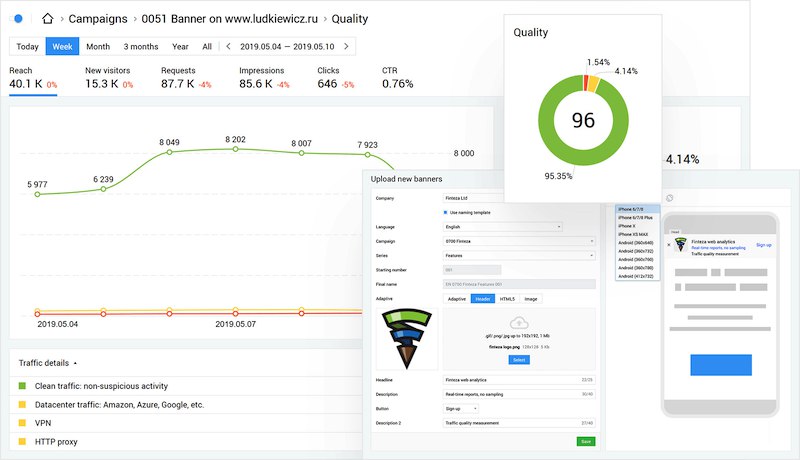Click the date range 2019.05.04 – 2019.05.10
800x460 pixels.
point(287,46)
